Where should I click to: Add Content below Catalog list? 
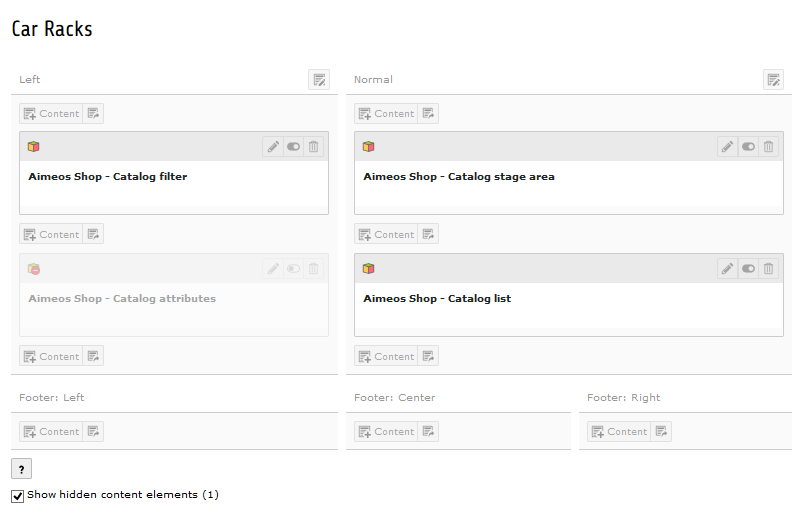386,356
